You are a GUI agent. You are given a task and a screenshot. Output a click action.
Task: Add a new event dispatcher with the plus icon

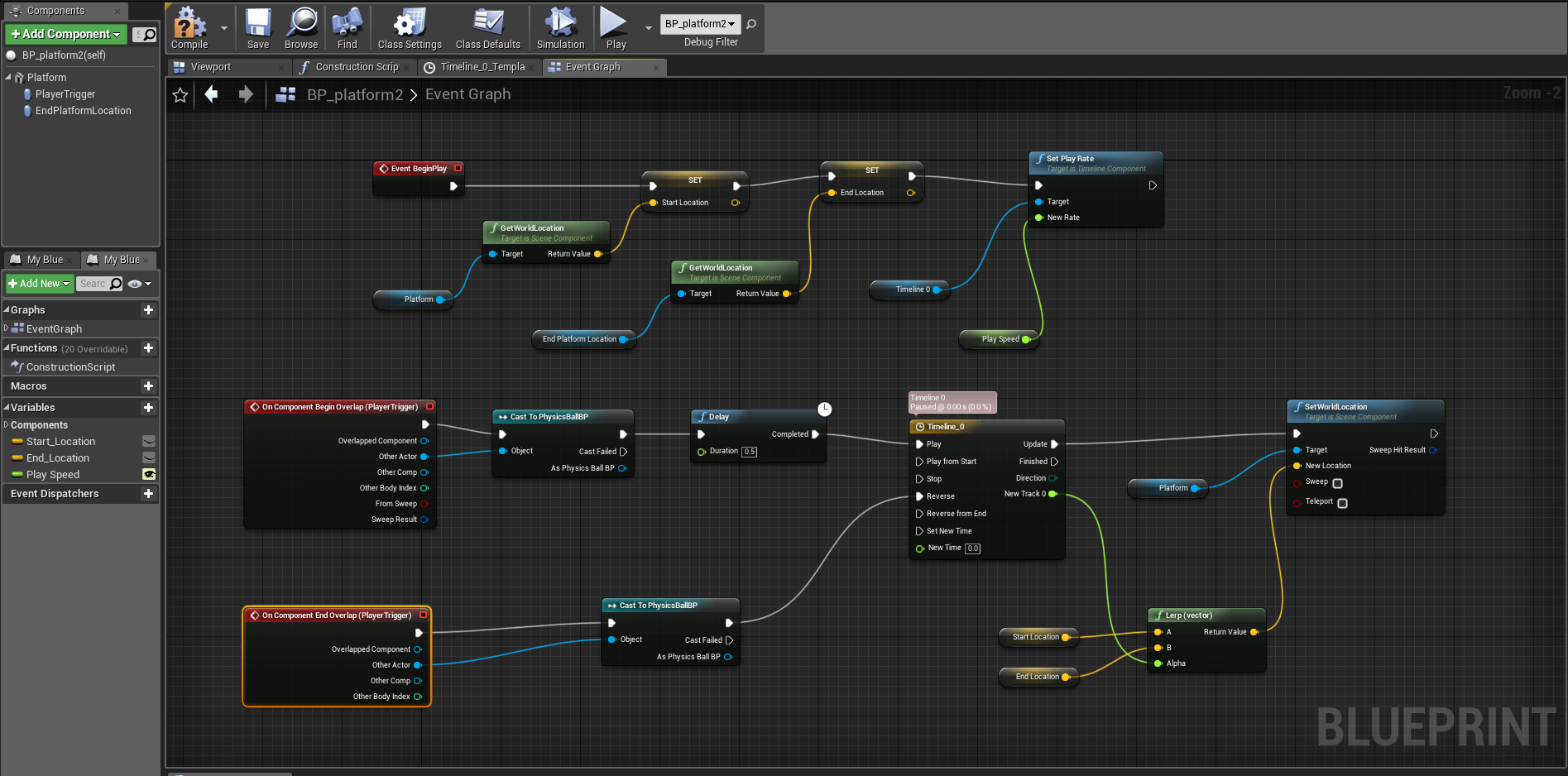(149, 494)
